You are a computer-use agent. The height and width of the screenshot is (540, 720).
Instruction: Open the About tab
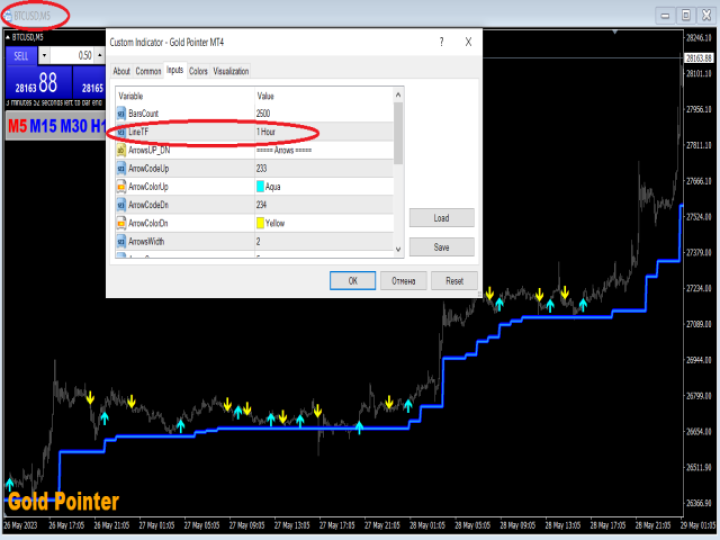(x=122, y=71)
